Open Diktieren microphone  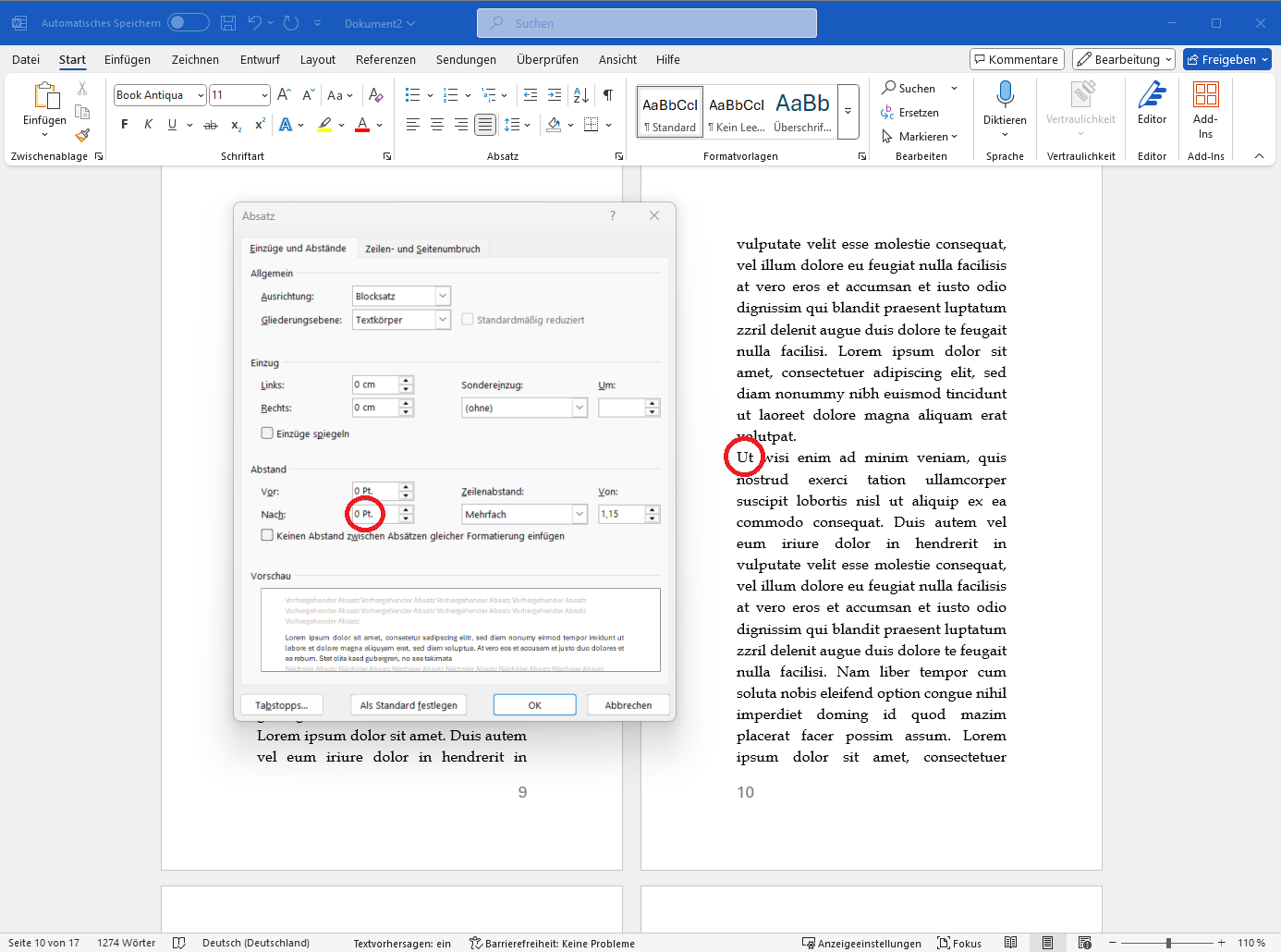pos(1005,109)
